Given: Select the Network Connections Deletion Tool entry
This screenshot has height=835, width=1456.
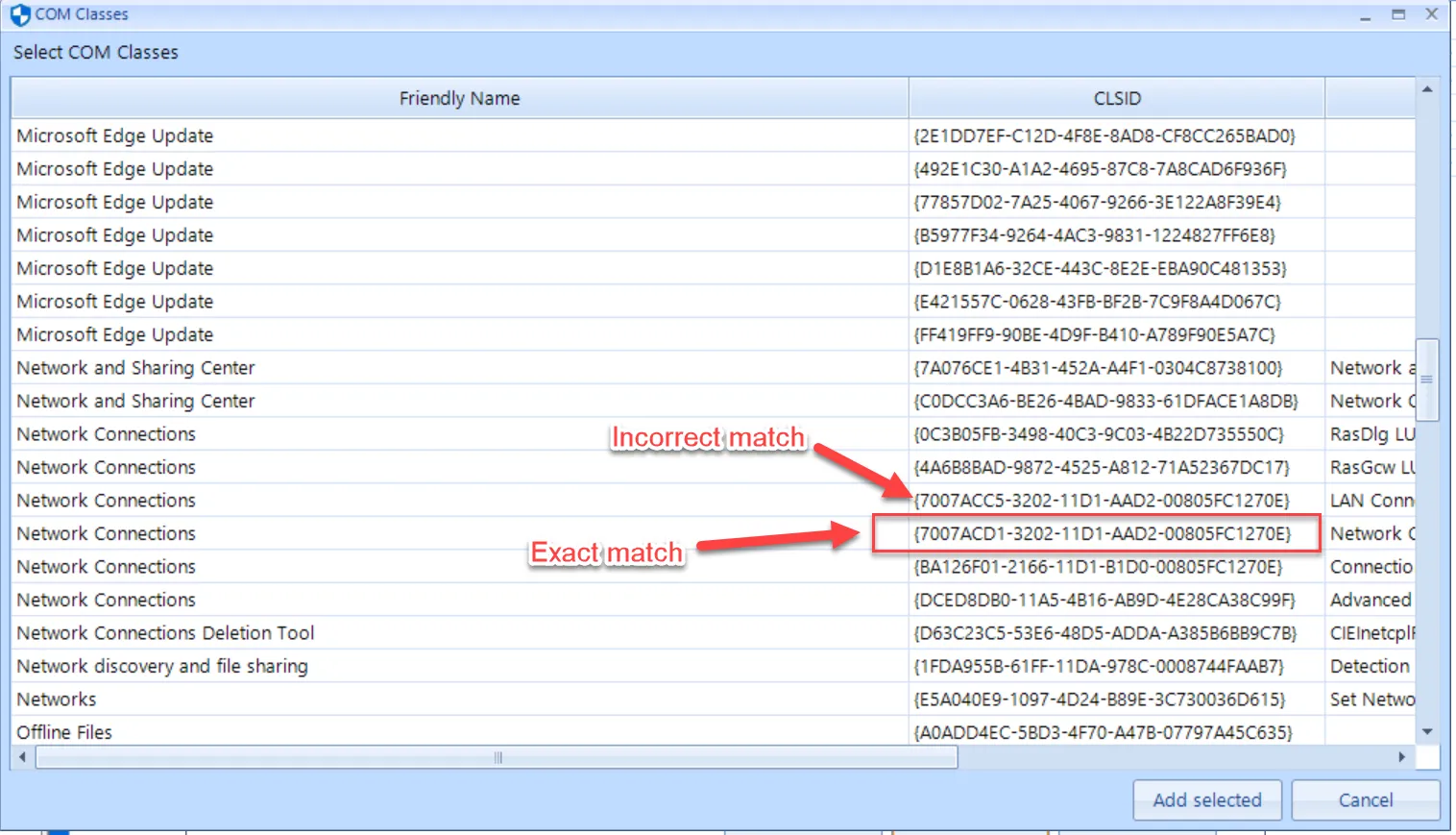Looking at the screenshot, I should click(164, 632).
